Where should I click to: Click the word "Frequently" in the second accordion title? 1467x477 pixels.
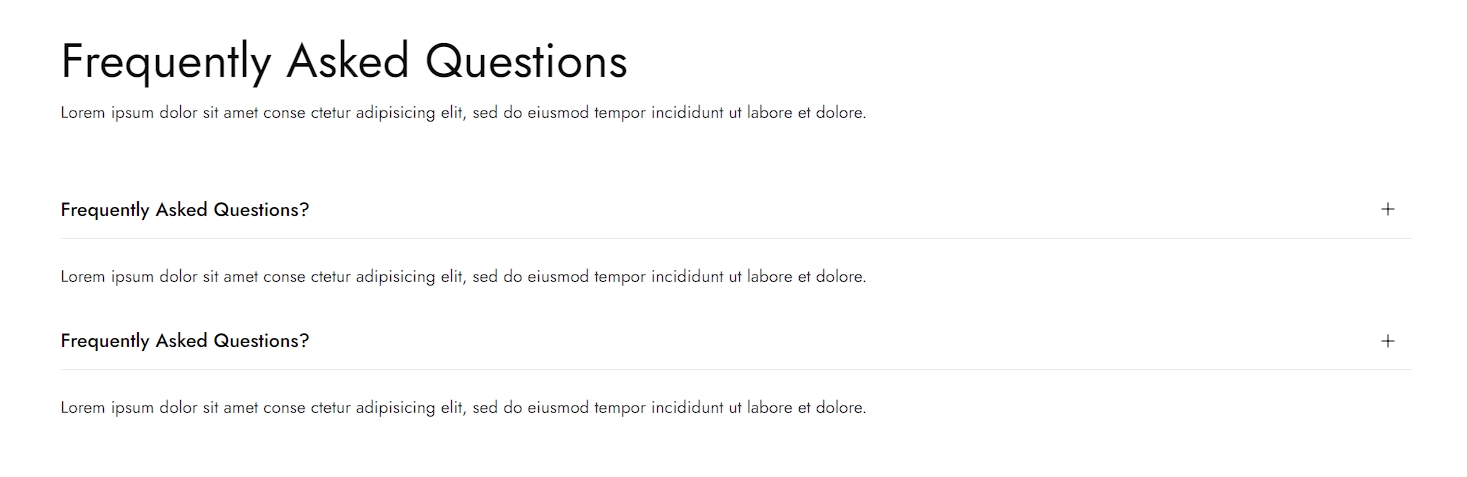[x=105, y=341]
